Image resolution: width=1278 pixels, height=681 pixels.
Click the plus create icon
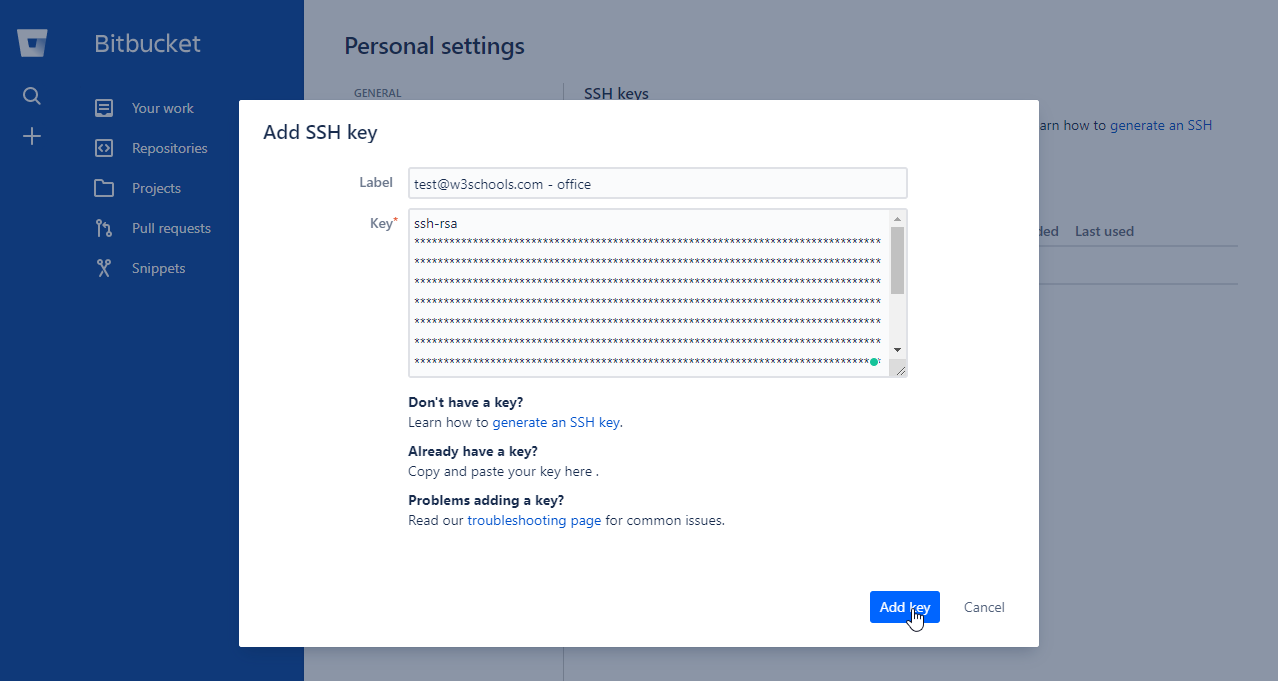pos(32,136)
